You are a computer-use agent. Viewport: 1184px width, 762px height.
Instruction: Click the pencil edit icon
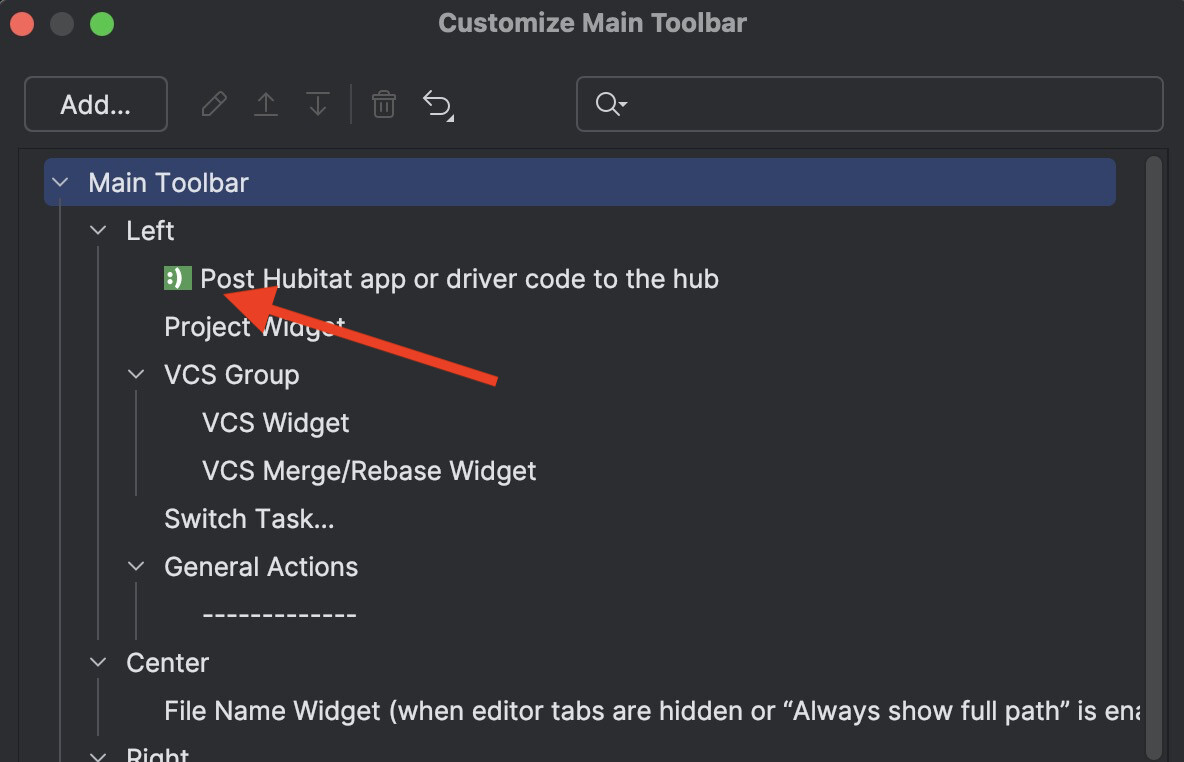pos(214,103)
